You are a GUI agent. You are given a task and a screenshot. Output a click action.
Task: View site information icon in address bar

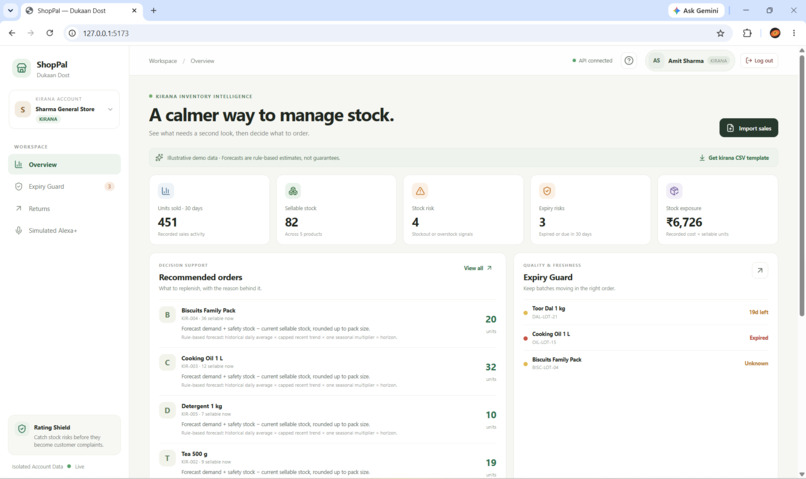[72, 33]
